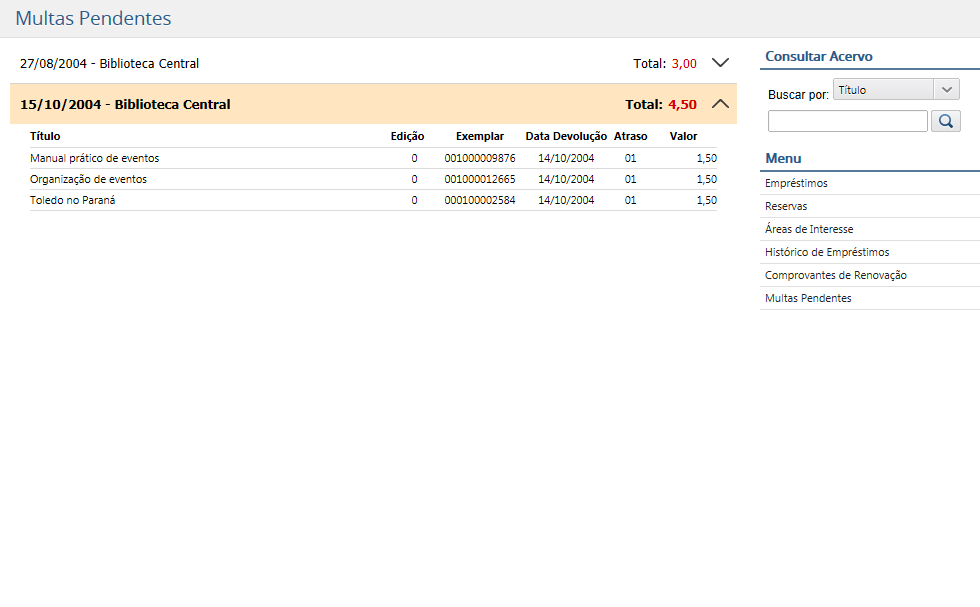Expand the 27/08/2004 Biblioteca Central fines

pyautogui.click(x=720, y=63)
